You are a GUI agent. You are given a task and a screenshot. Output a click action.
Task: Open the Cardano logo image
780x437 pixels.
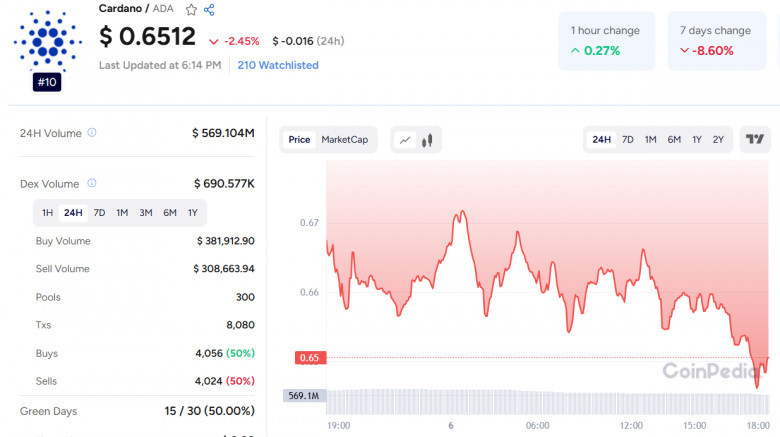(48, 41)
